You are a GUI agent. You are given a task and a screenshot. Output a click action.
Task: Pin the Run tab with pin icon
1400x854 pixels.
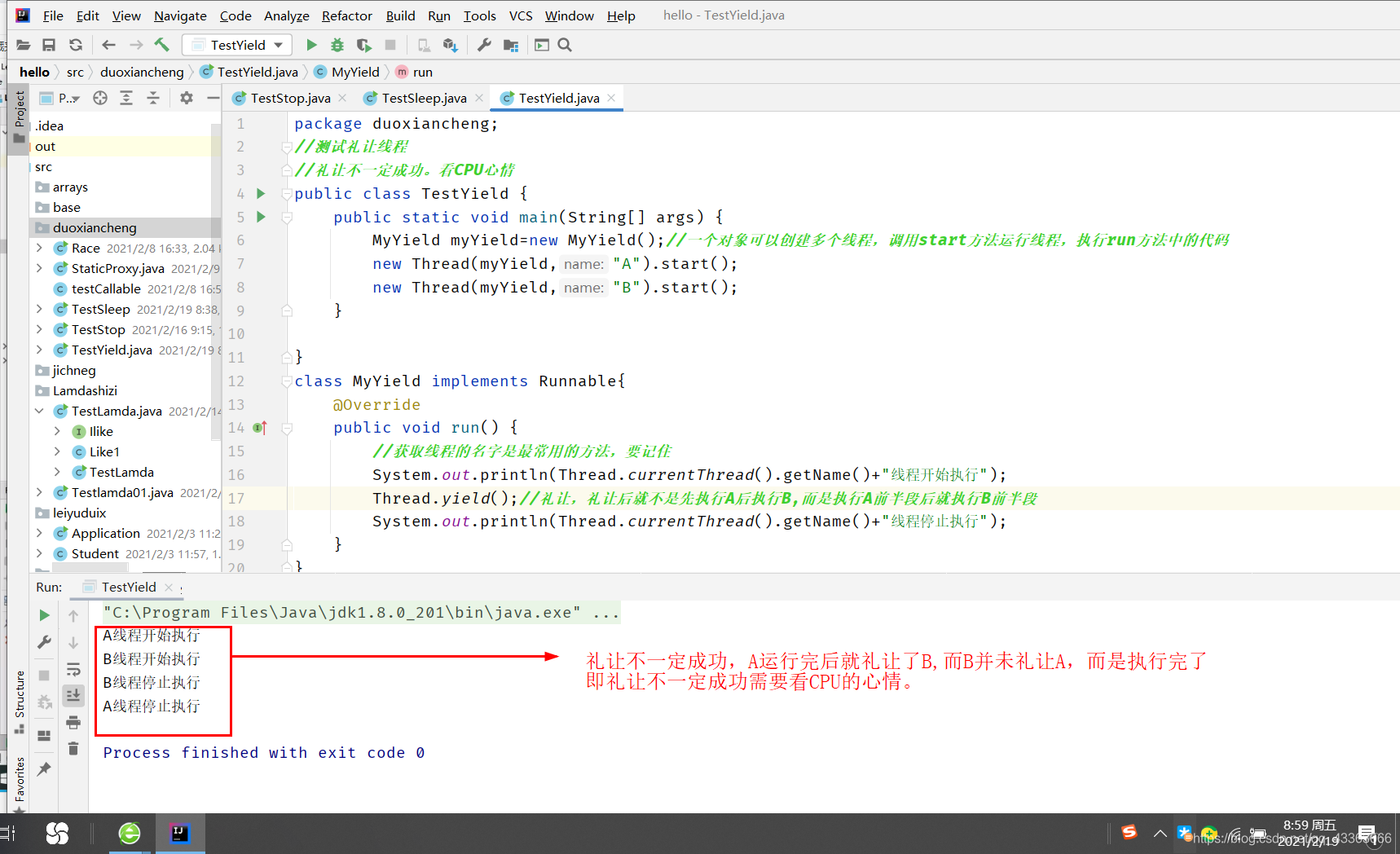[45, 768]
